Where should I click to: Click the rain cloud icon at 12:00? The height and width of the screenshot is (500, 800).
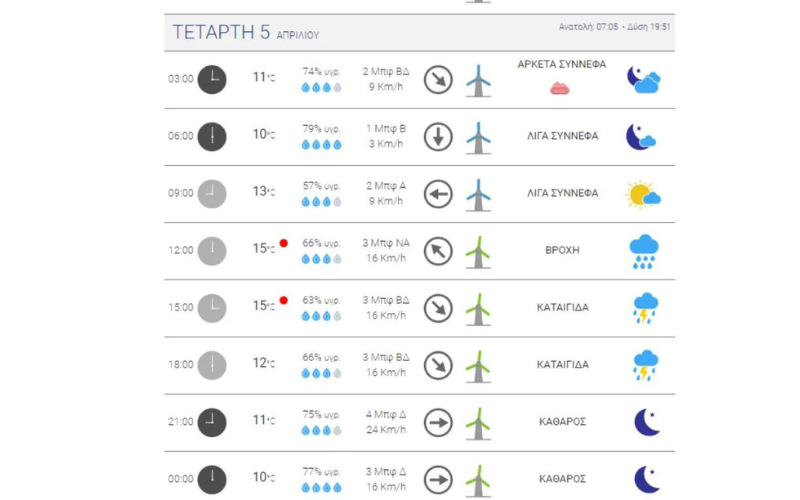[644, 251]
